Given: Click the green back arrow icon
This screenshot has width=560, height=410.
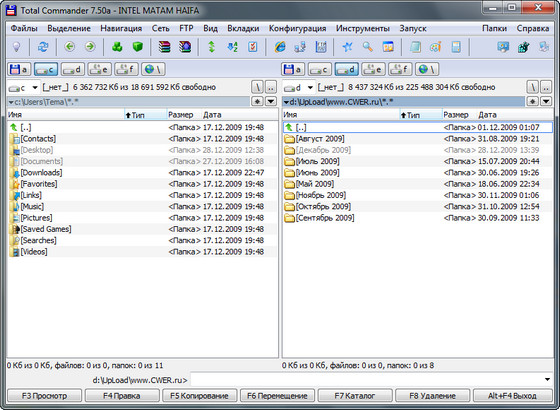Looking at the screenshot, I should tap(70, 47).
